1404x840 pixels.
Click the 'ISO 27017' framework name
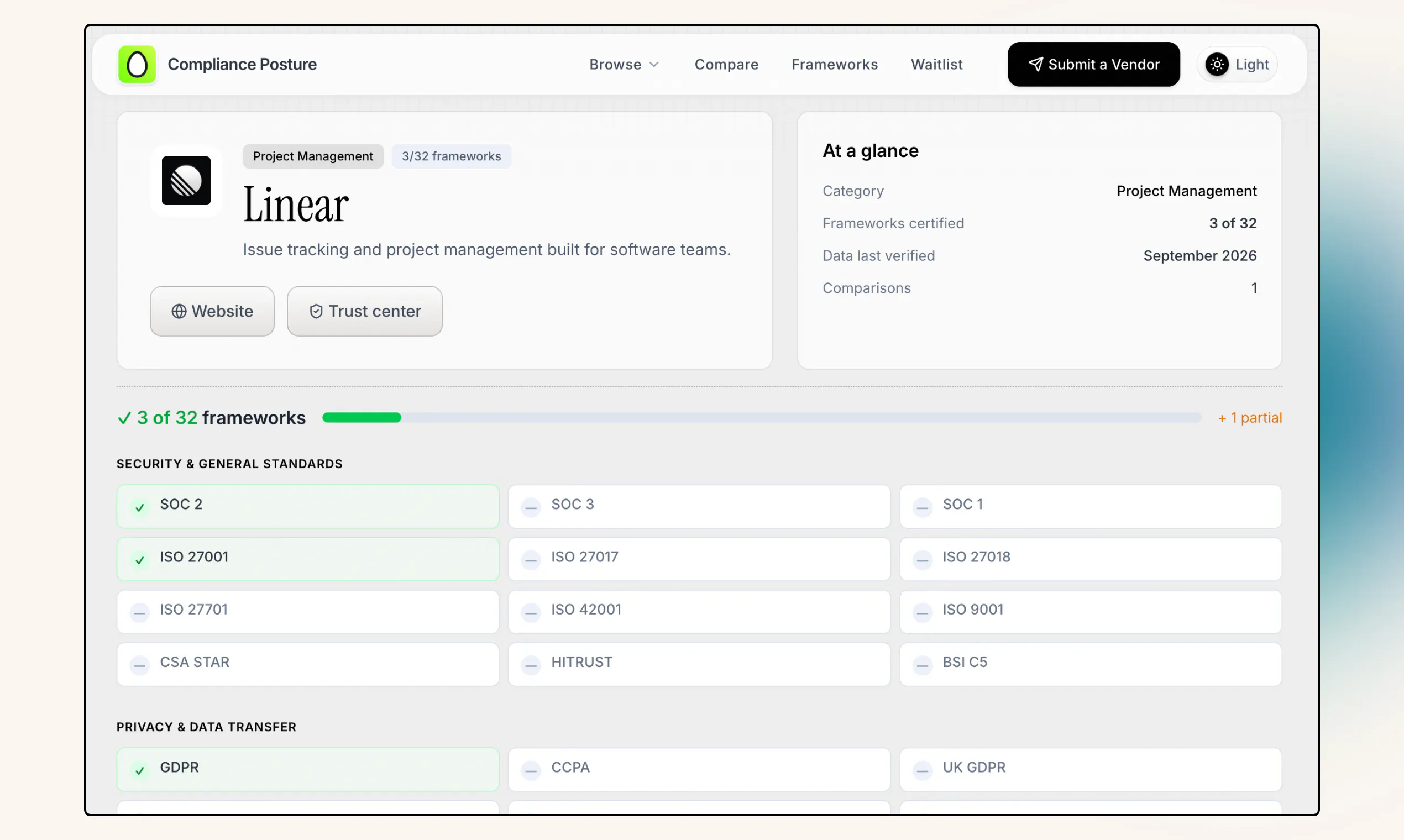[585, 557]
